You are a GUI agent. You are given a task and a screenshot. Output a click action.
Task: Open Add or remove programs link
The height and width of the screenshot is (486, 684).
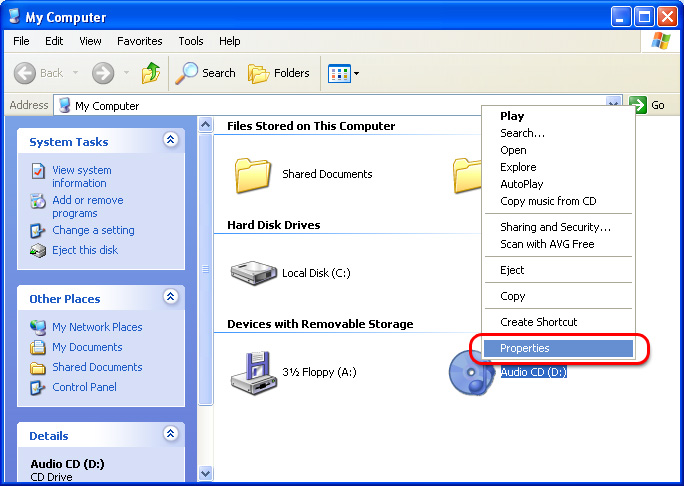88,207
